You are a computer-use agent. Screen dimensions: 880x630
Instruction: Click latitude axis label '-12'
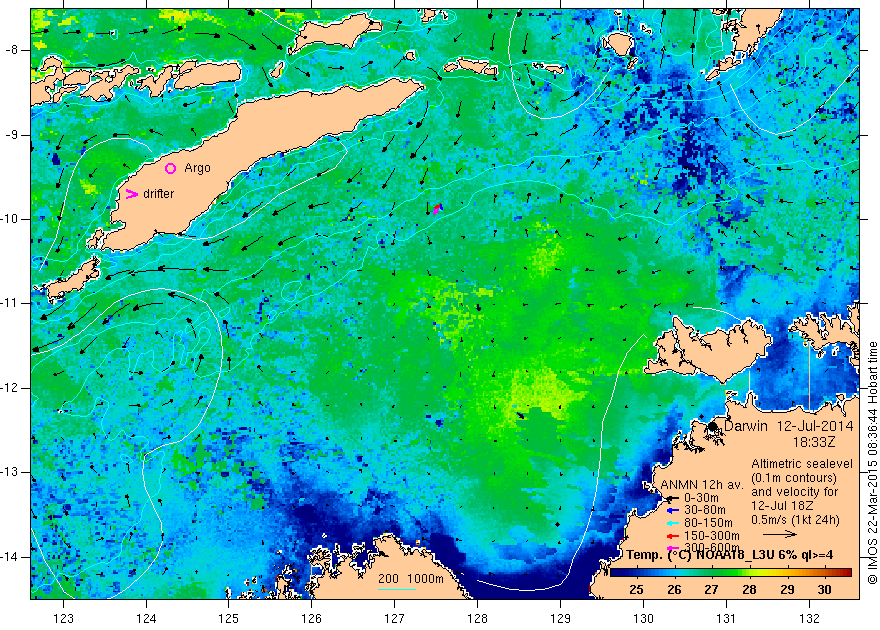10,388
